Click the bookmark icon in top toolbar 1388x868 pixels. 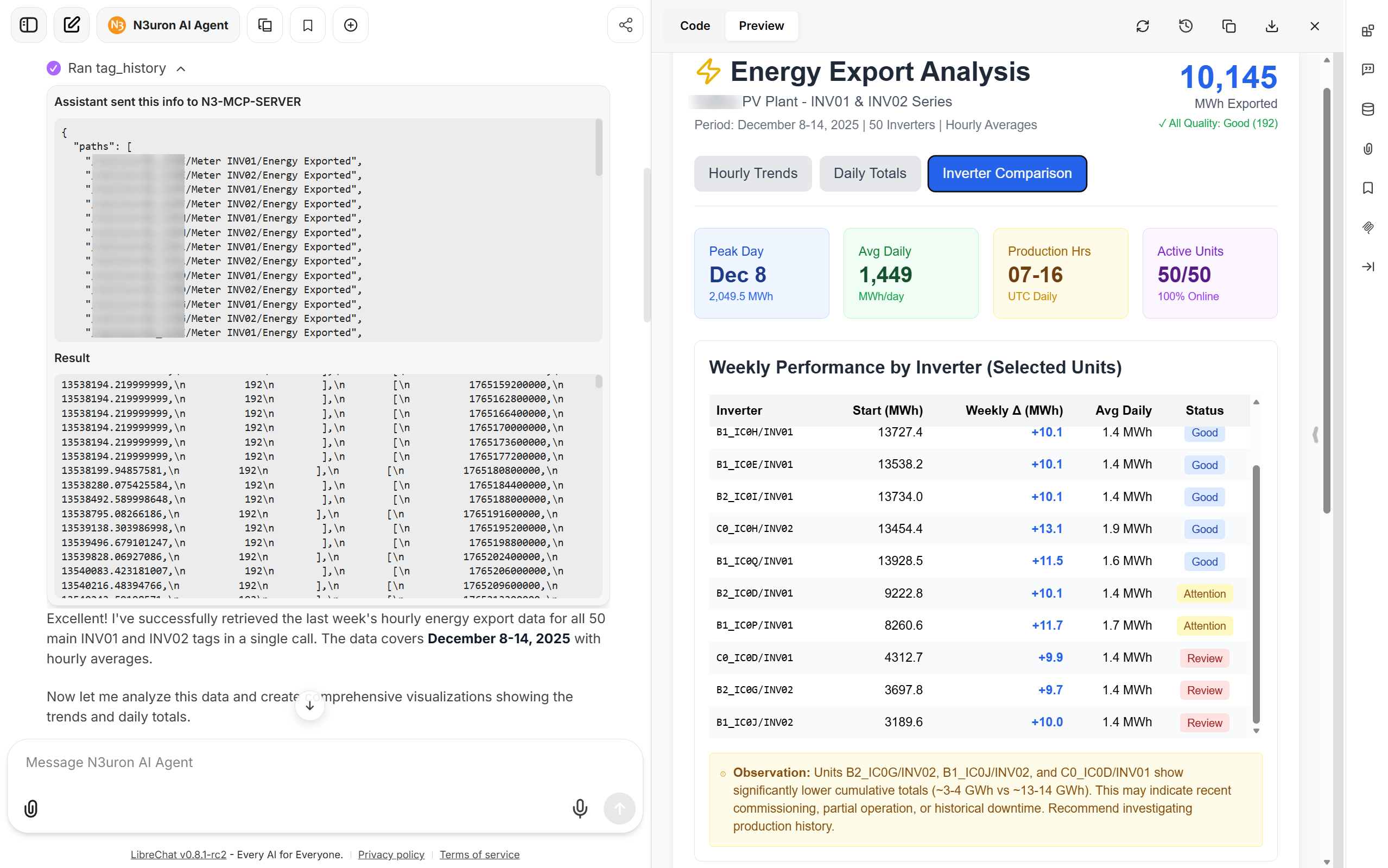(308, 26)
